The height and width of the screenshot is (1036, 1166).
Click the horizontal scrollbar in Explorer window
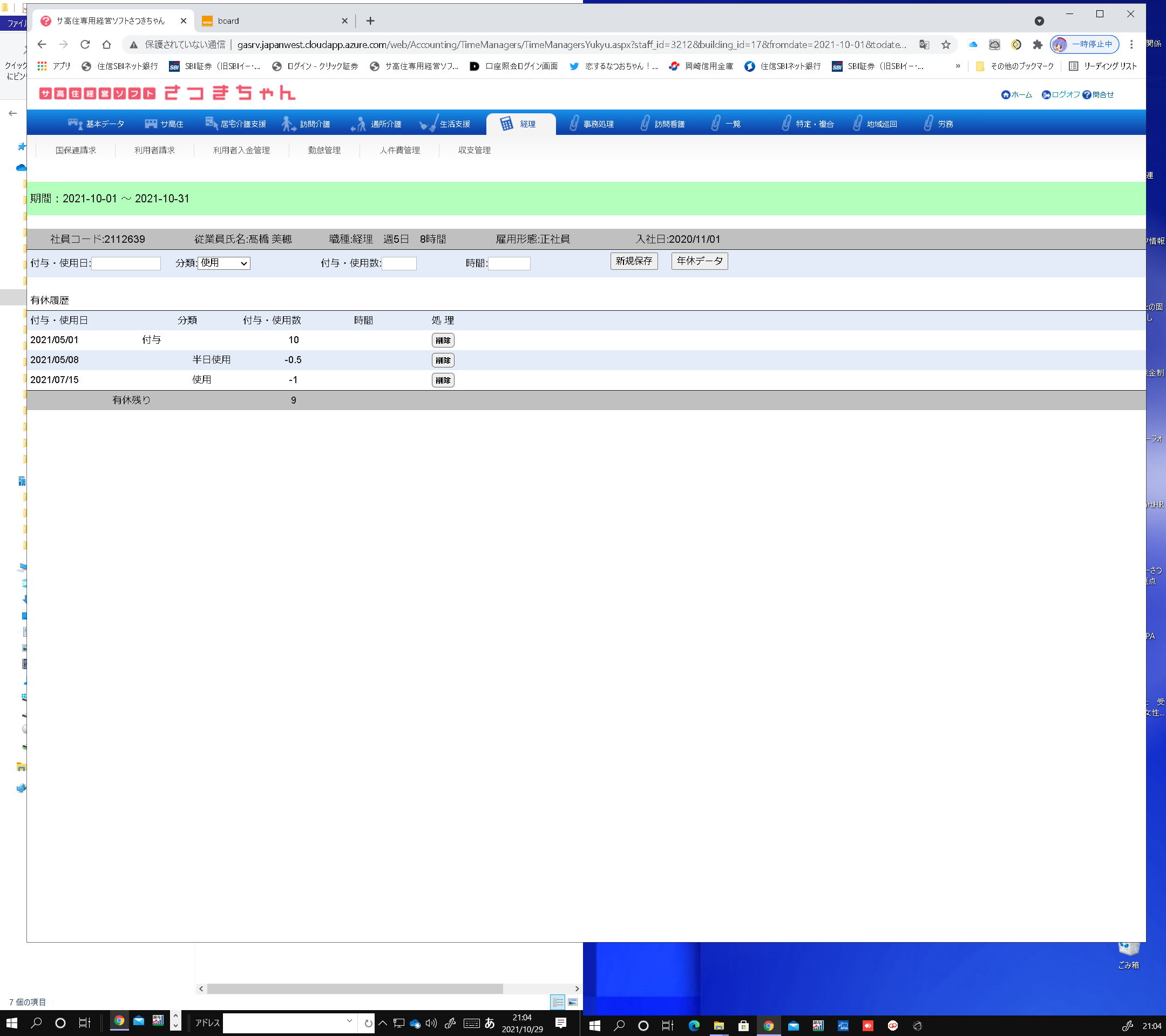(355, 988)
